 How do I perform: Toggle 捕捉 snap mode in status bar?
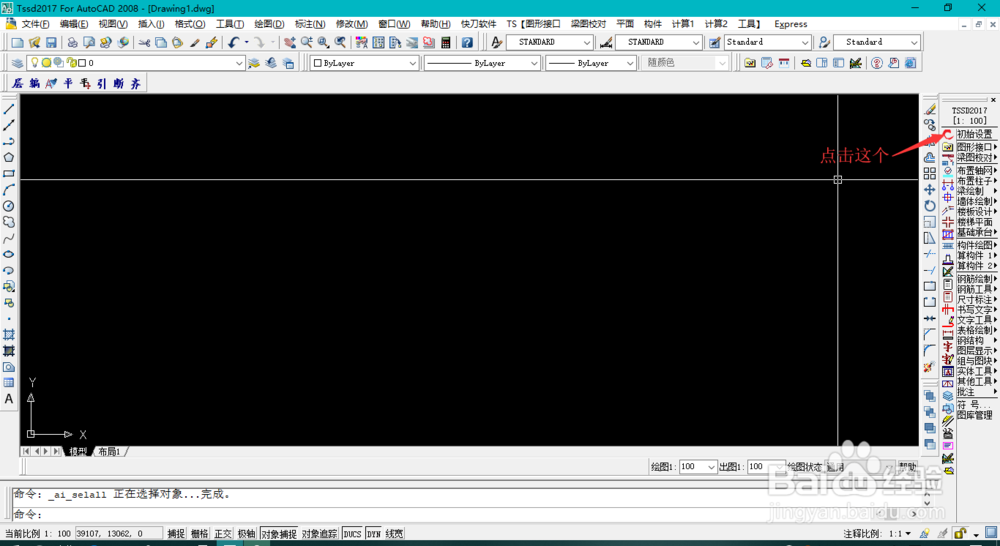[176, 534]
